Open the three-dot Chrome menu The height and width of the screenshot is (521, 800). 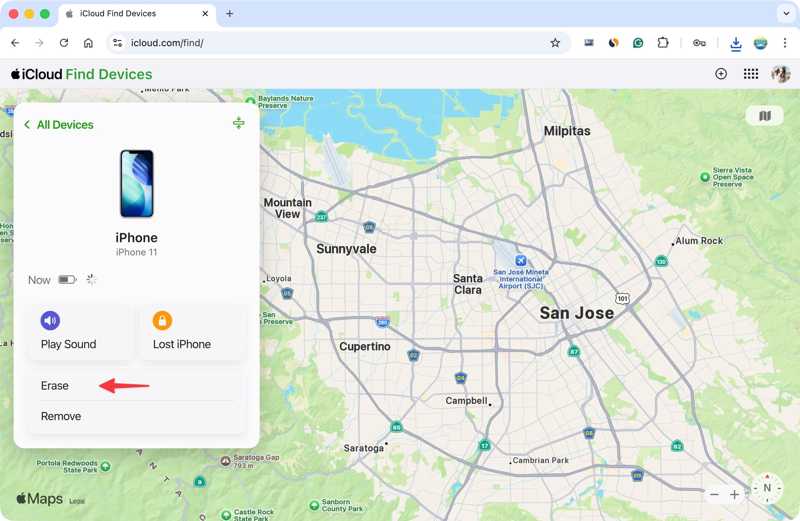pos(785,43)
